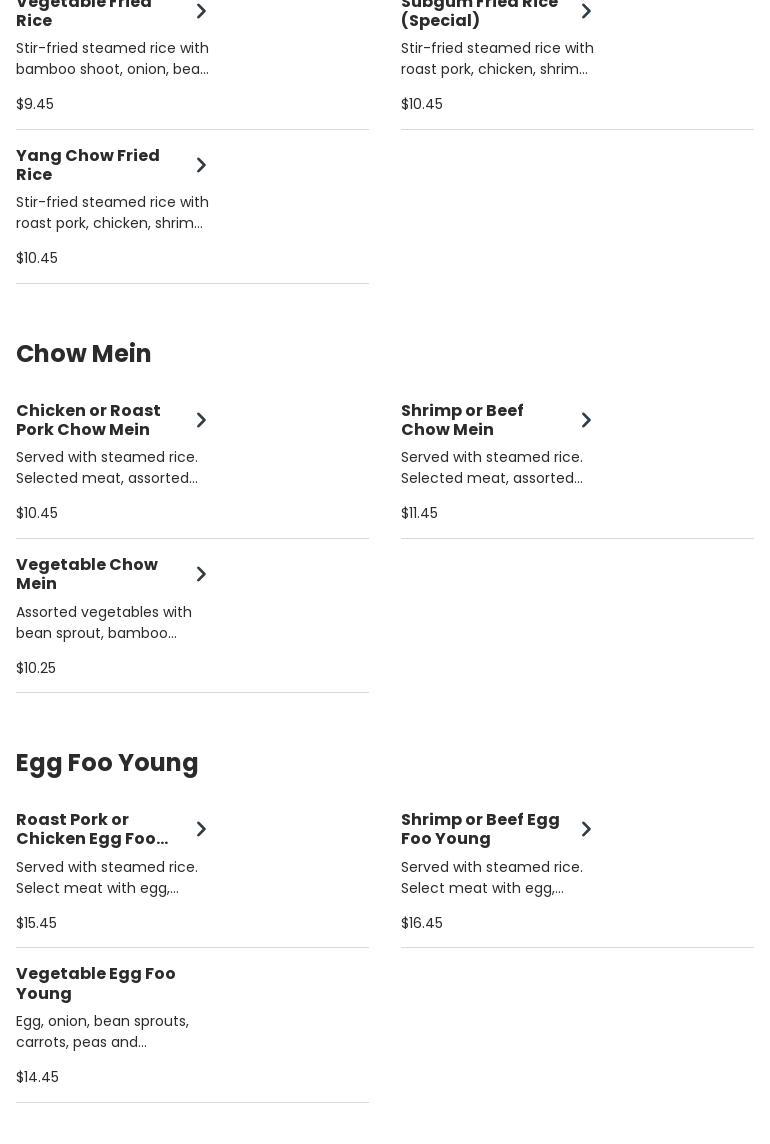The height and width of the screenshot is (1144, 770).
Task: Open Vegetable Egg Foo Young item
Action: 95,983
